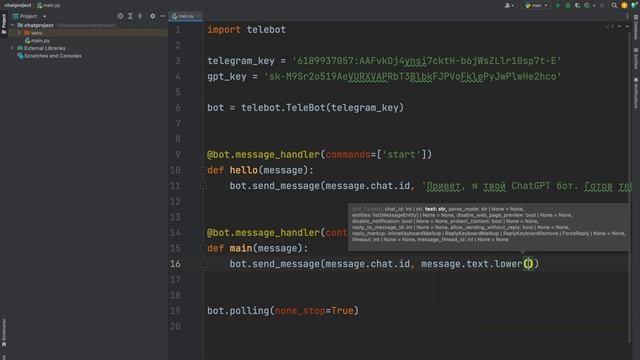640x360 pixels.
Task: Select opened file target icon in Project panel
Action: (120, 16)
